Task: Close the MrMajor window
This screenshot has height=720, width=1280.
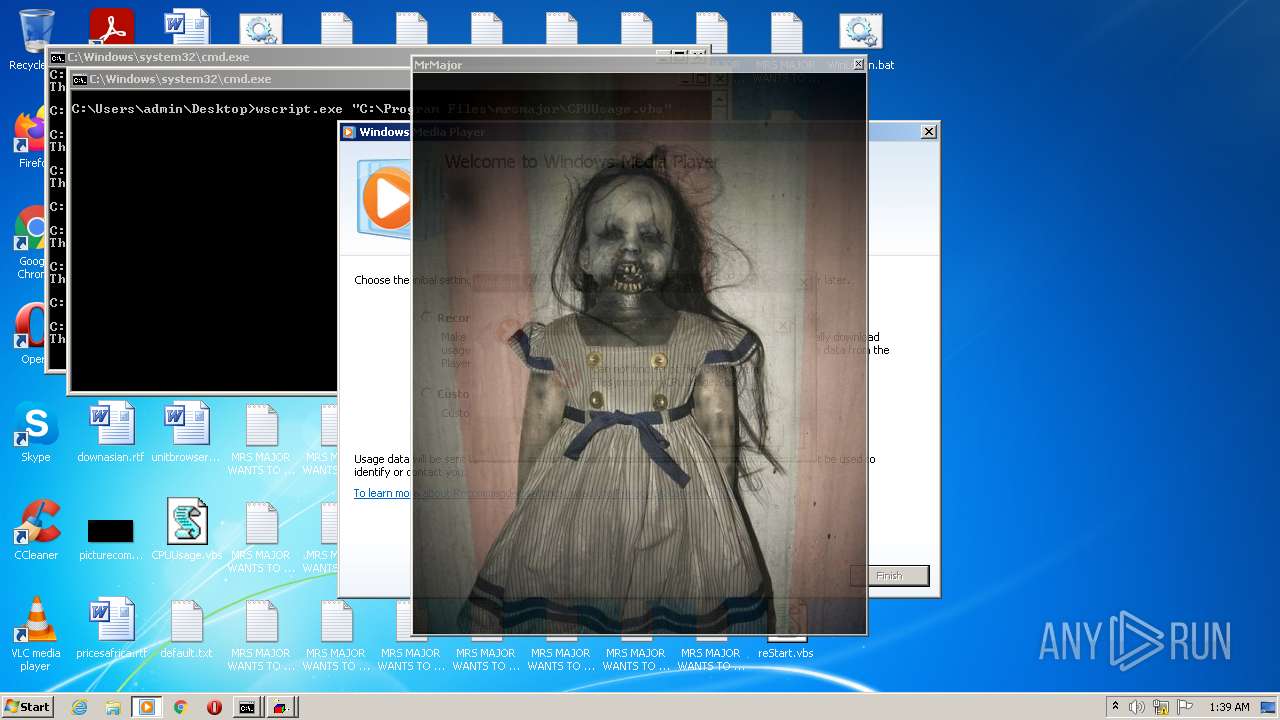Action: [858, 64]
